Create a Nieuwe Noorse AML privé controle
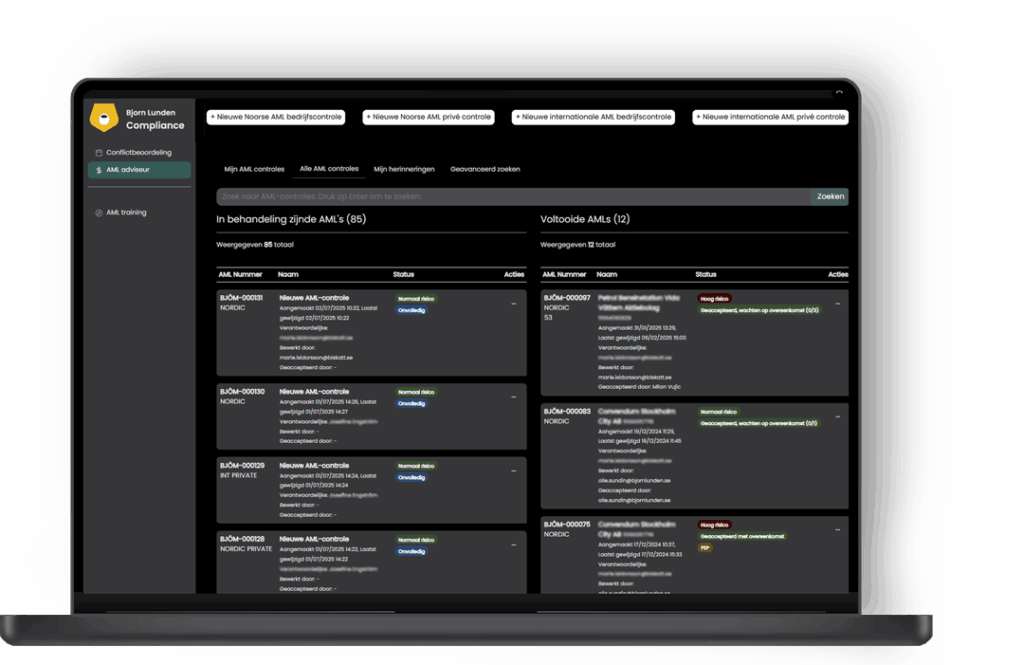The width and height of the screenshot is (1024, 665). point(429,117)
